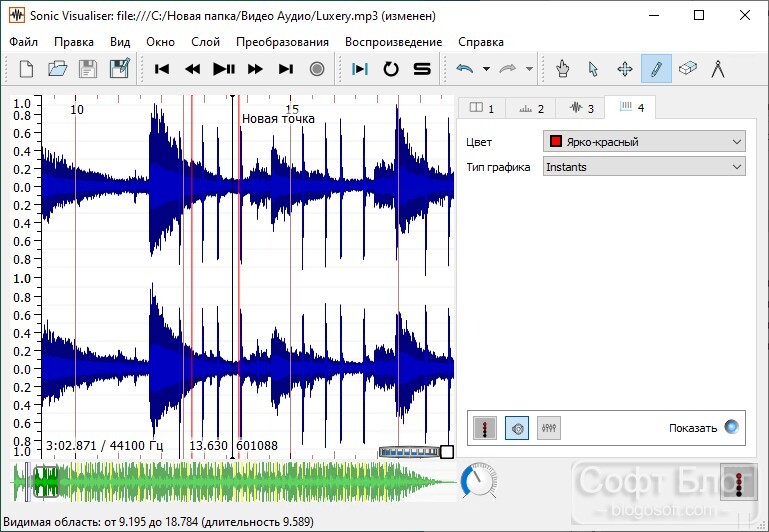Open the Воспроизведение menu

[x=393, y=42]
